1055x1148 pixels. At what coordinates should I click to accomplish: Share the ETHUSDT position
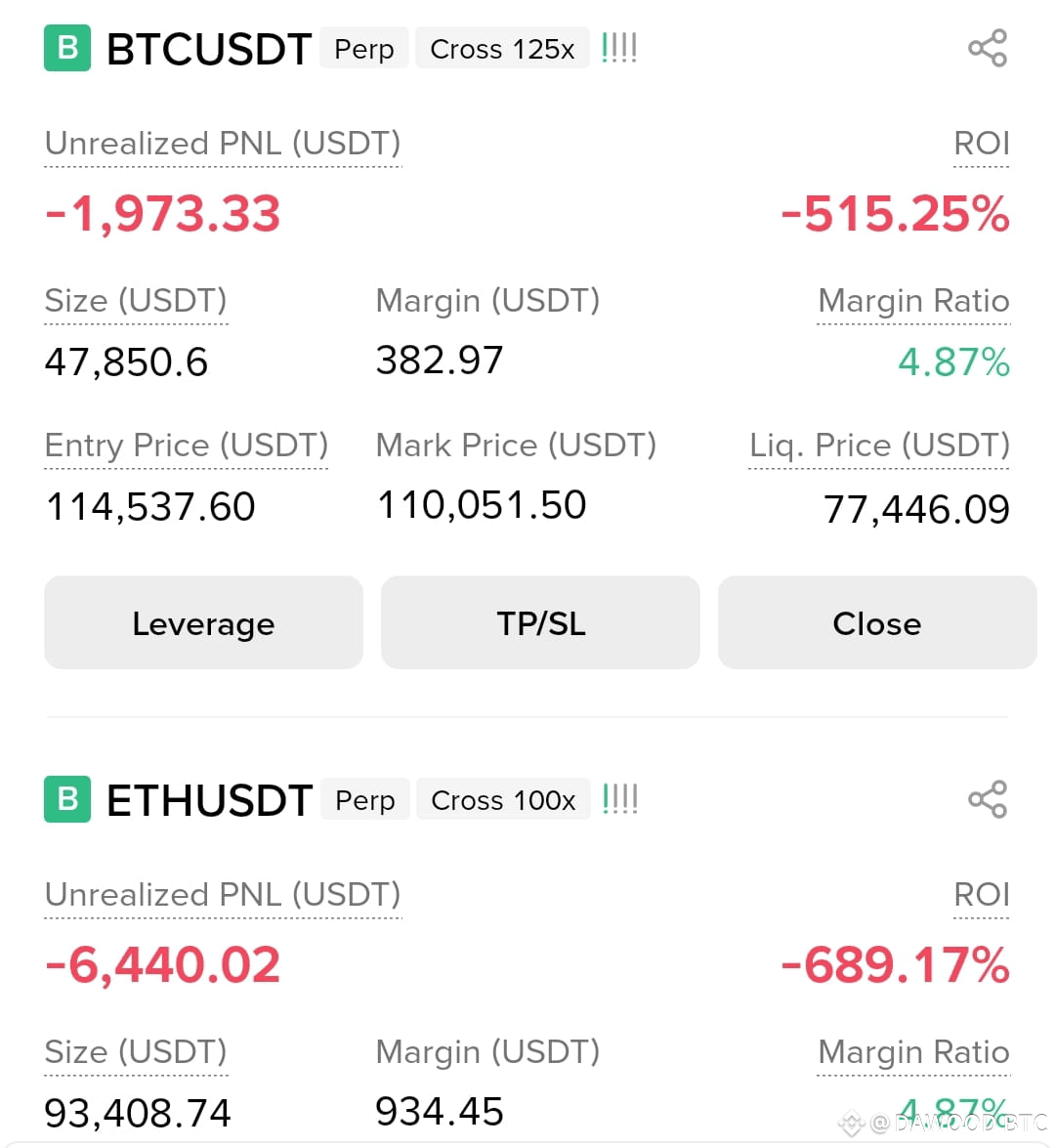pos(988,799)
